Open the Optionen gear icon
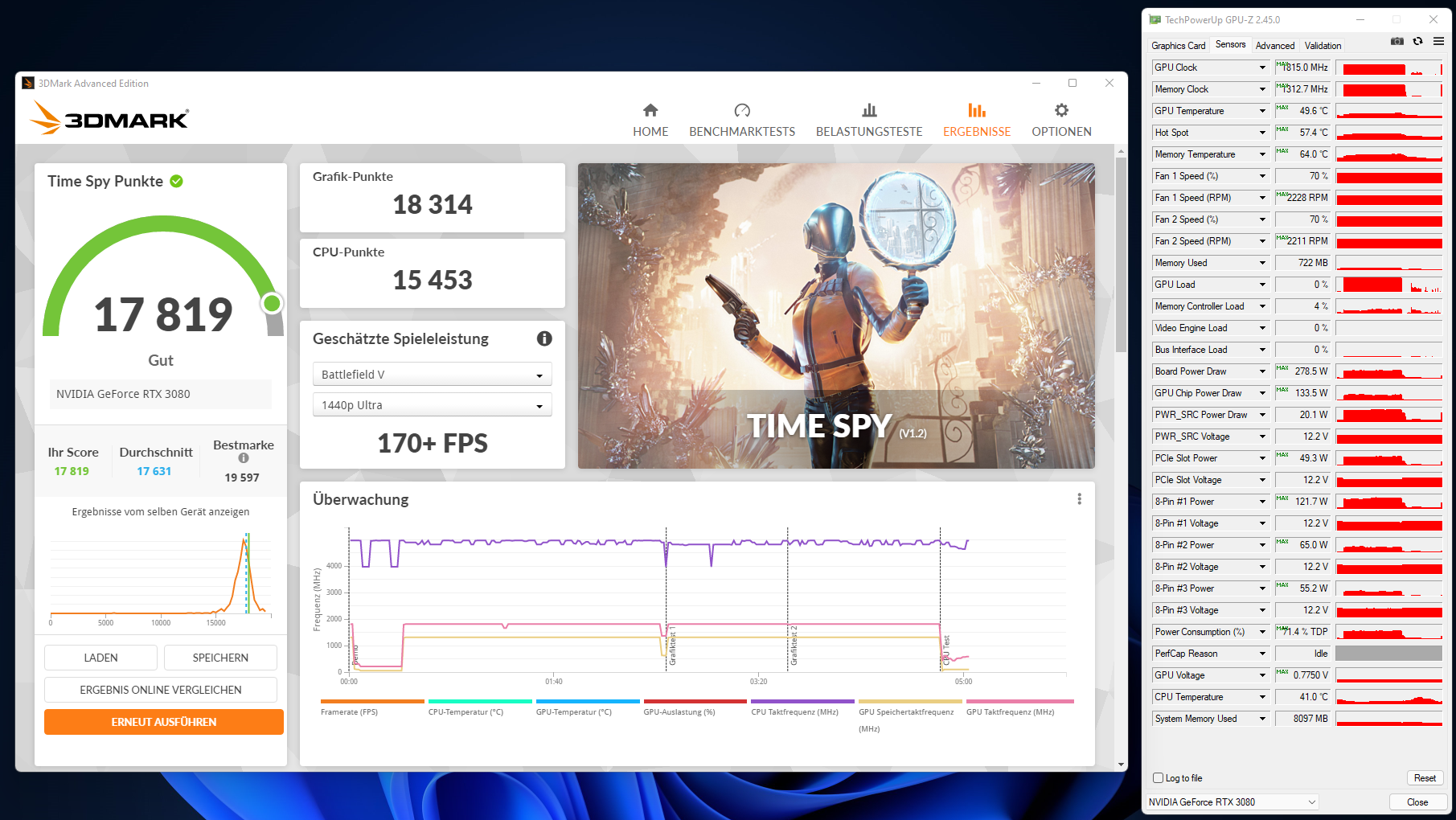 [x=1061, y=110]
